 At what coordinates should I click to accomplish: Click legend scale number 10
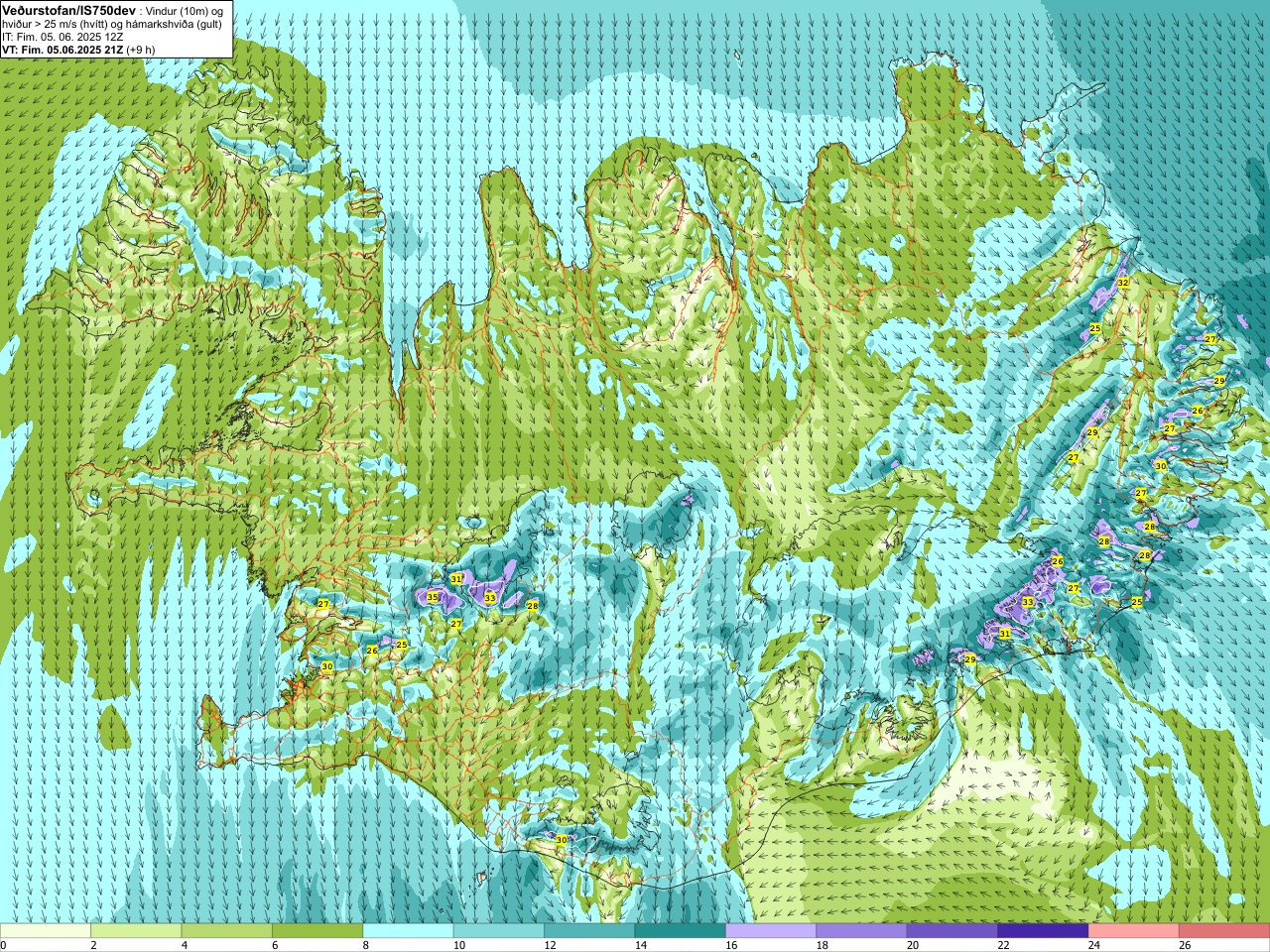point(459,945)
